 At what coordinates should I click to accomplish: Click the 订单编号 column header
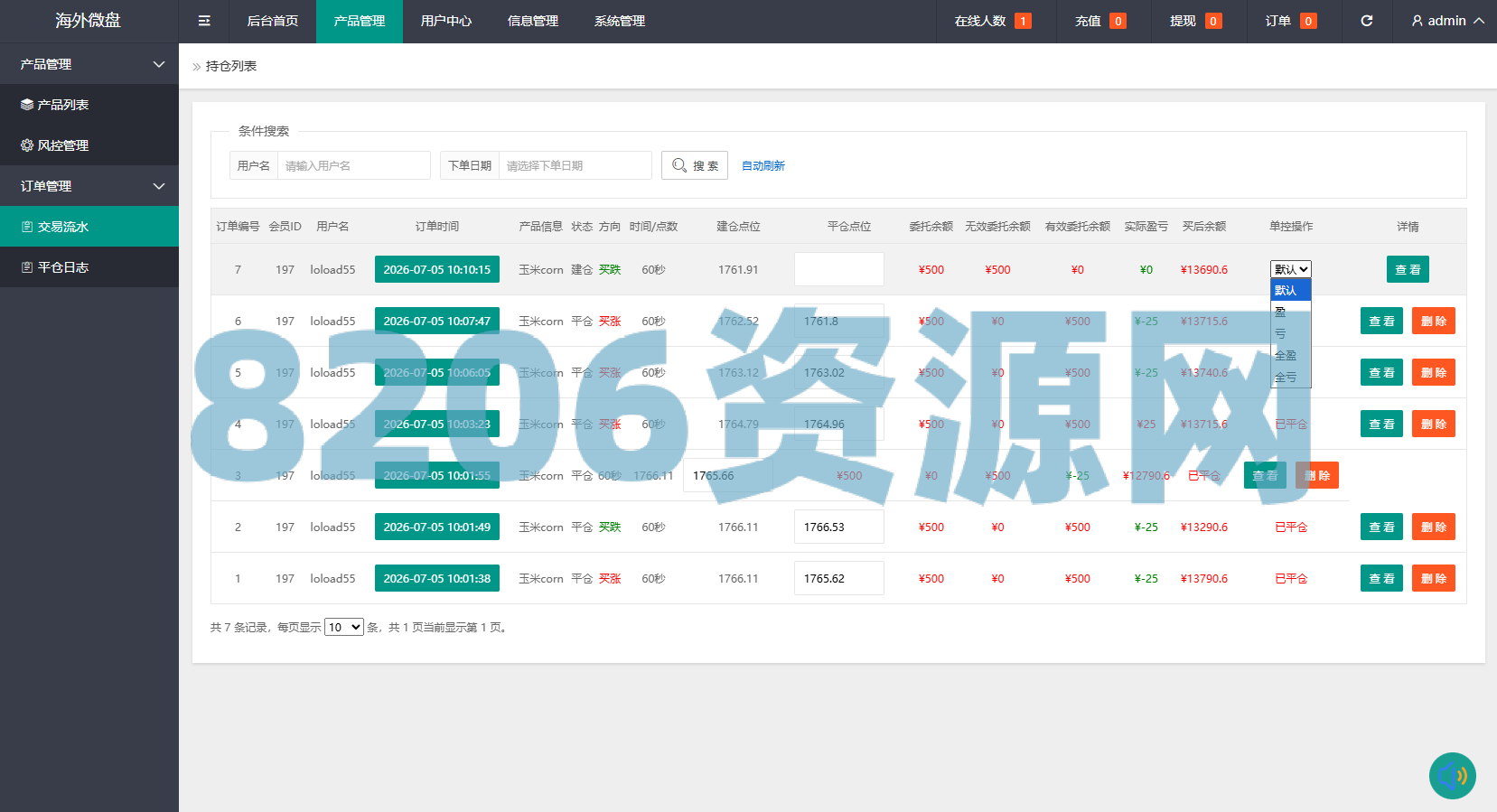(238, 227)
